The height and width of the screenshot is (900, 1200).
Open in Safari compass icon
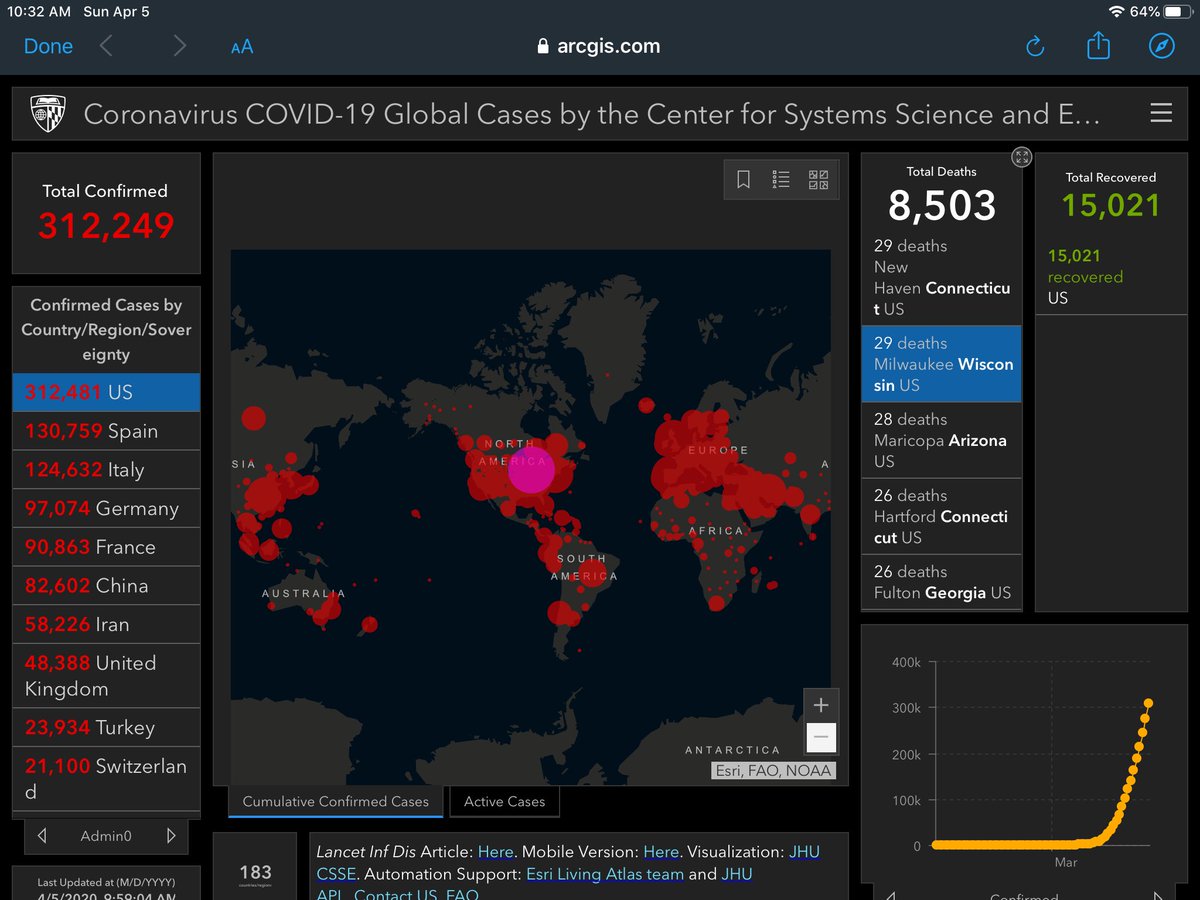(1161, 46)
